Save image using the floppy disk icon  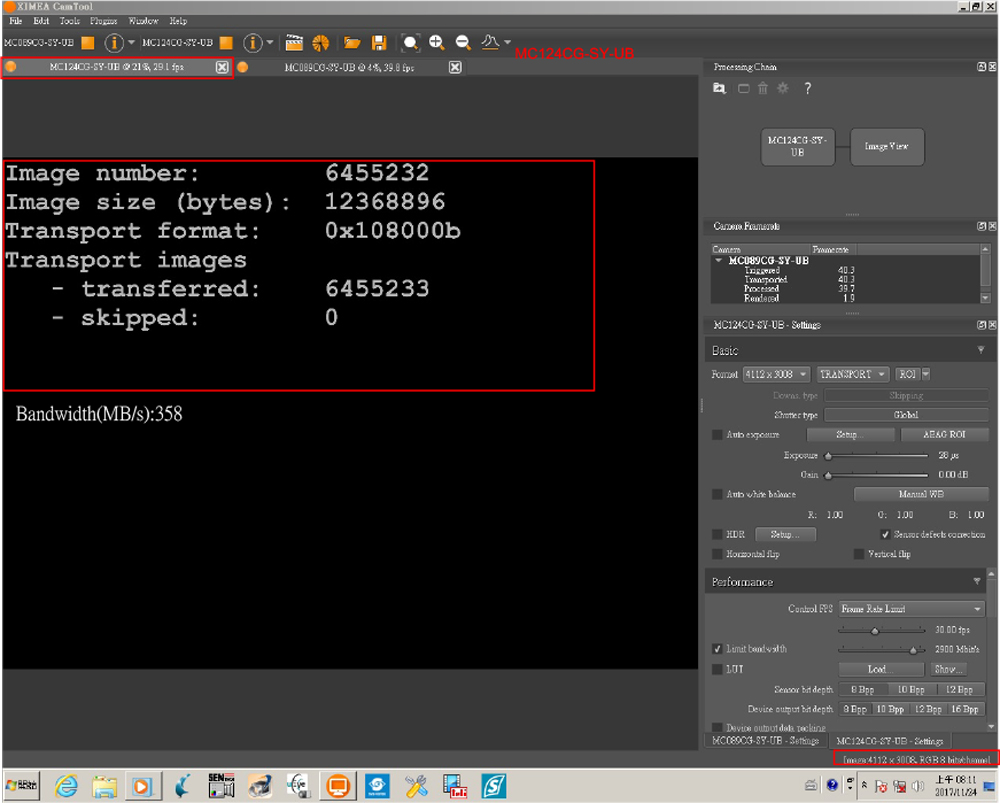click(379, 43)
